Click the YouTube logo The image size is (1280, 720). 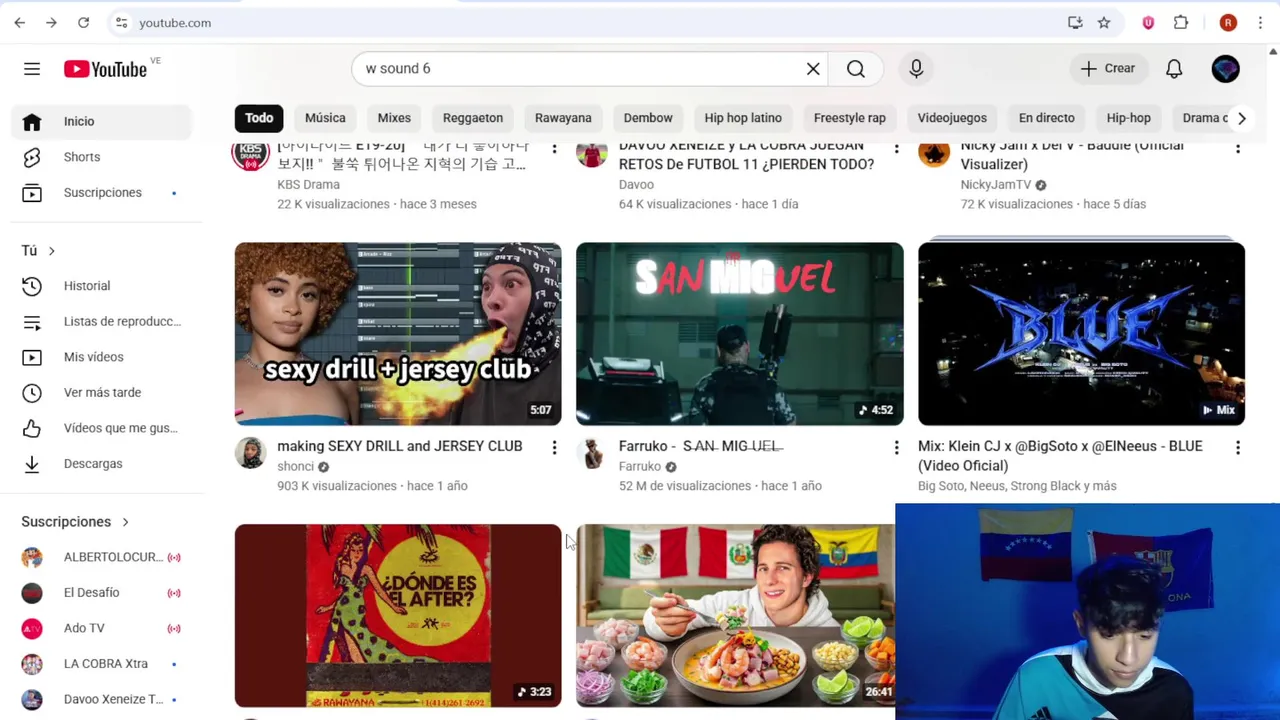(105, 69)
